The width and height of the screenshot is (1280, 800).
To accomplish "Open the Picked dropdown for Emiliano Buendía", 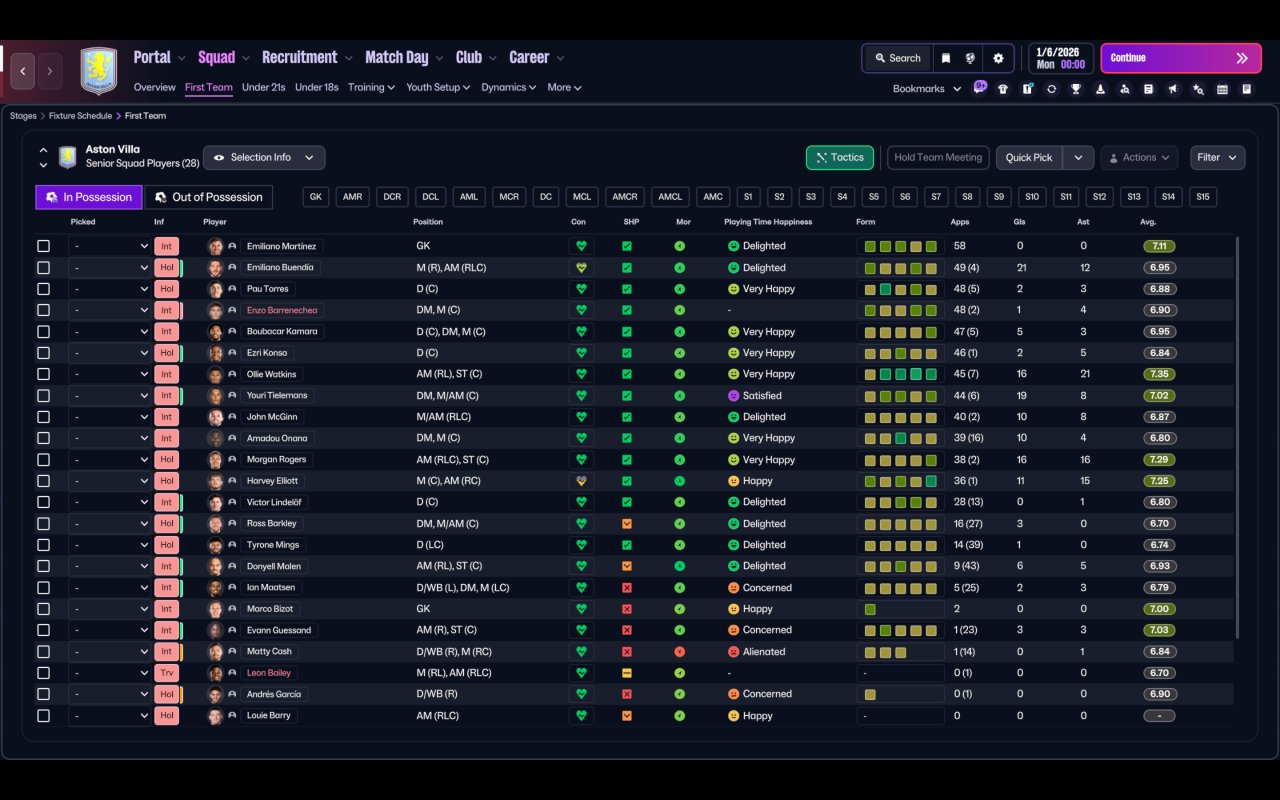I will [110, 268].
